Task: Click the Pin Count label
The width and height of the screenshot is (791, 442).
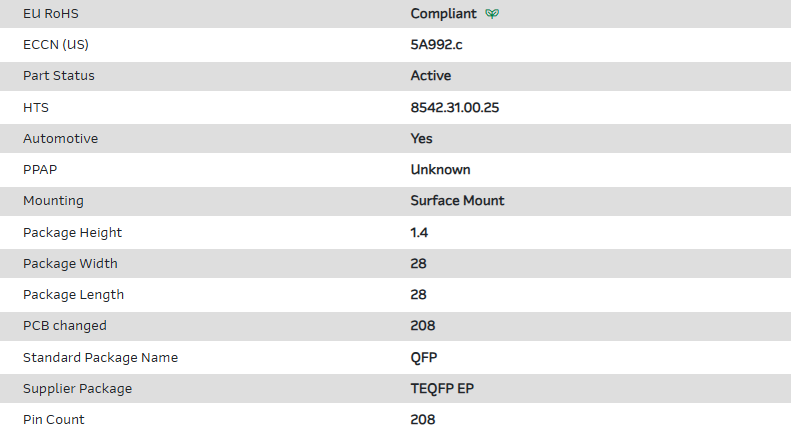Action: click(54, 420)
